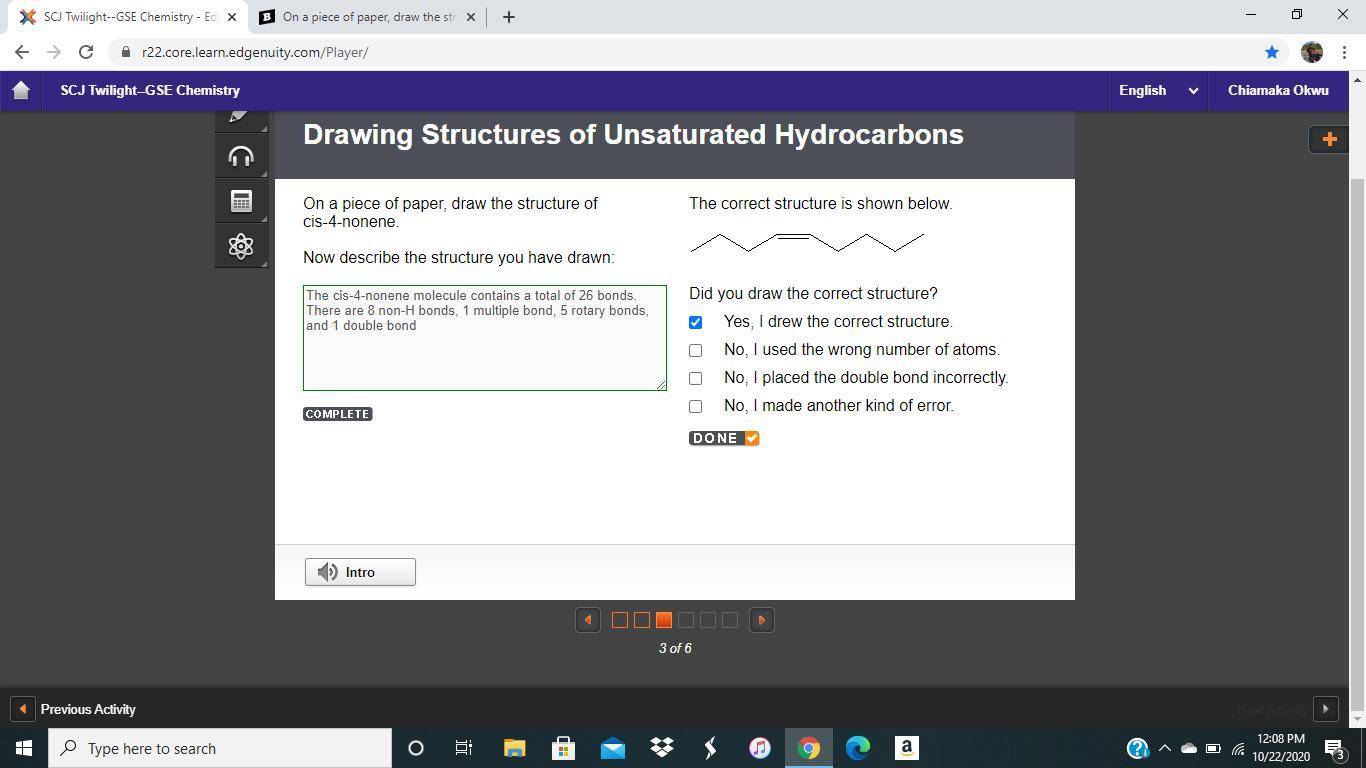
Task: Open Cortana from the taskbar
Action: click(x=416, y=748)
